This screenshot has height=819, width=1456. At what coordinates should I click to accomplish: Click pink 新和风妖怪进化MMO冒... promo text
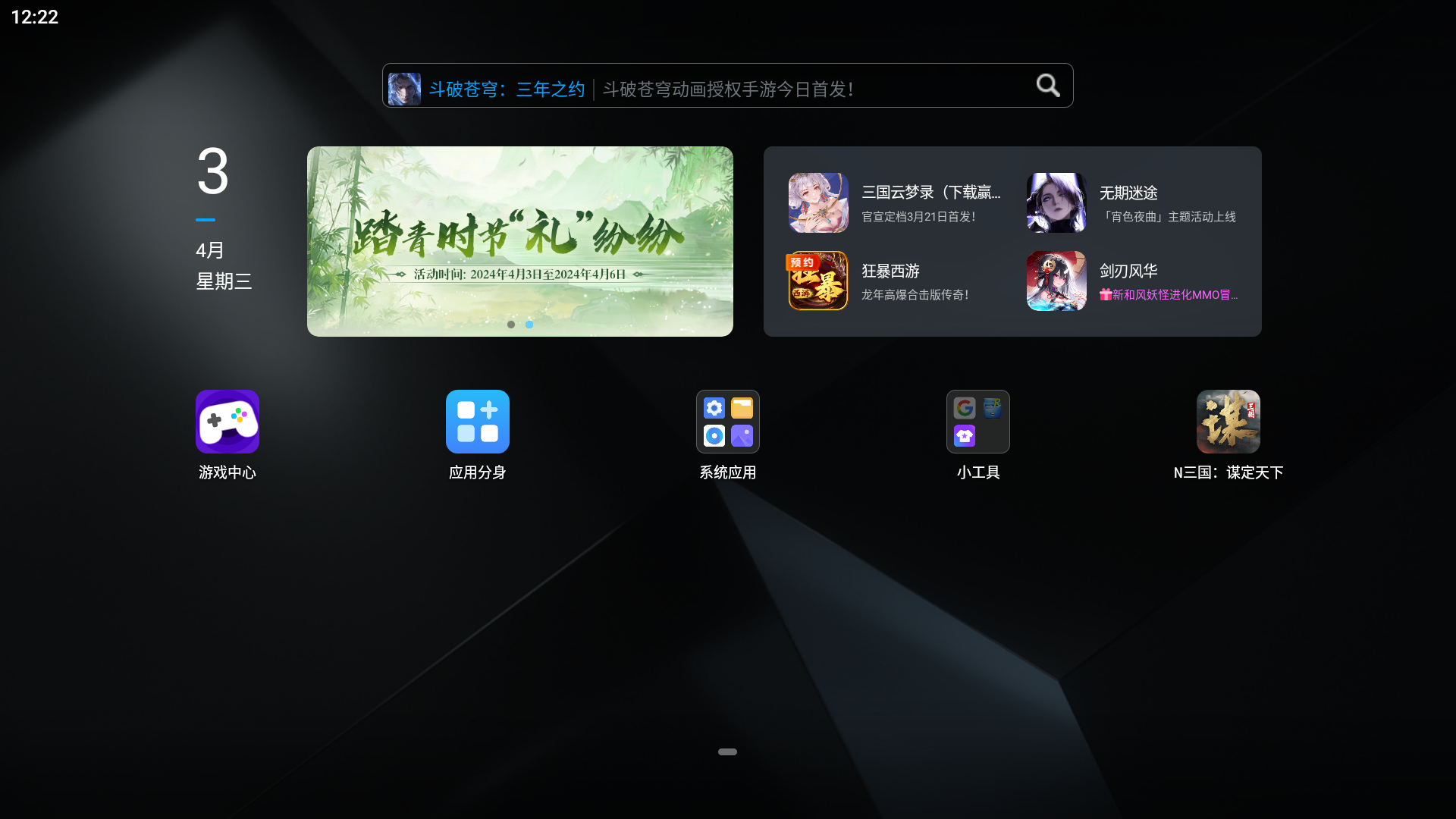point(1169,295)
